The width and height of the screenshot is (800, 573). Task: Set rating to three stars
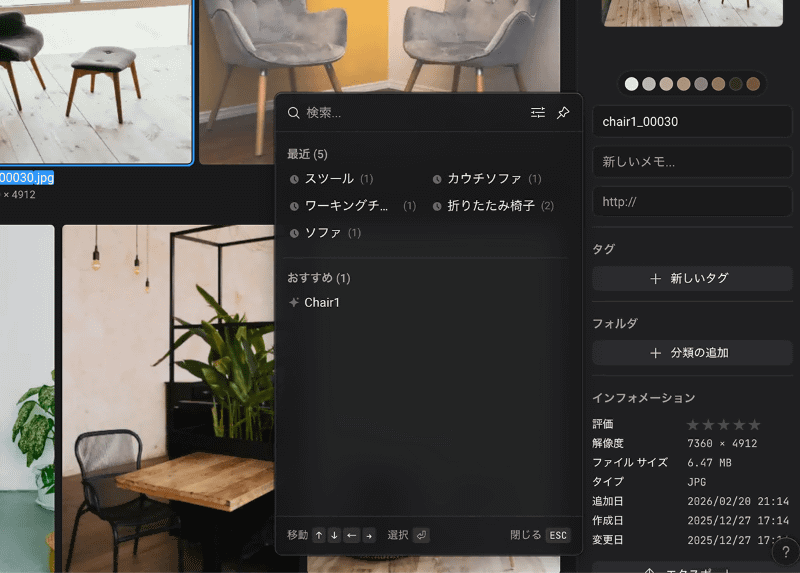(724, 425)
